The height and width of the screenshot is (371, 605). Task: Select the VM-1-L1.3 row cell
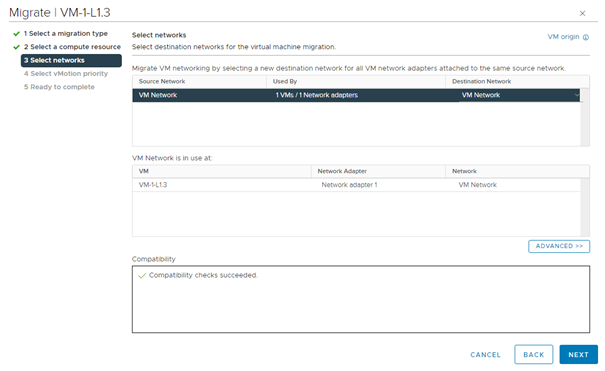153,185
